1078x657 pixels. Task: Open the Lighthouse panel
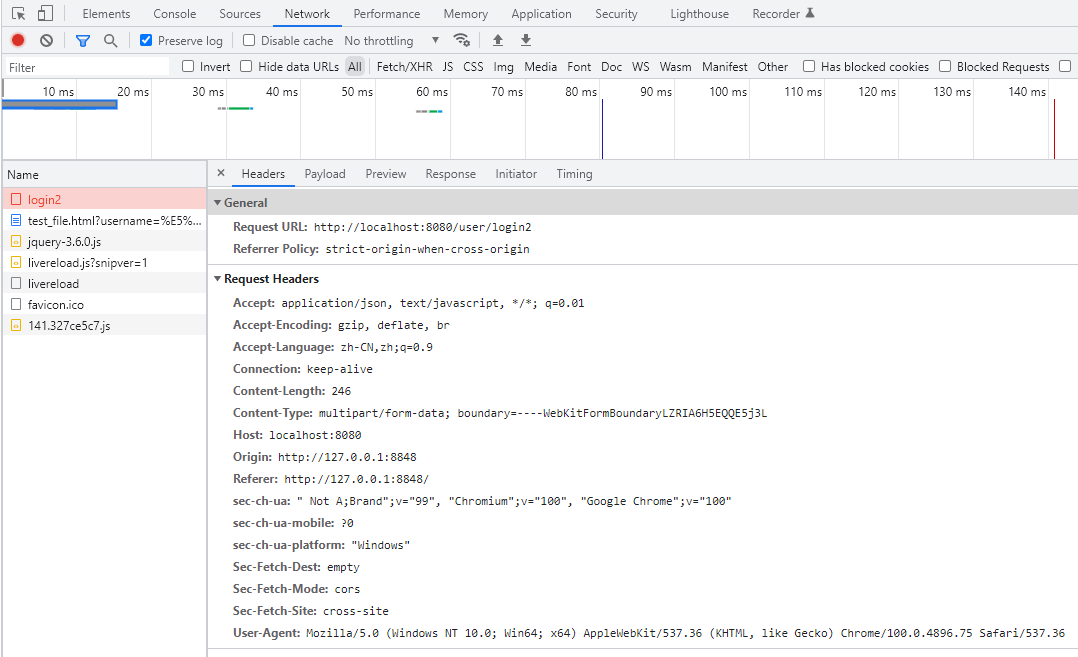pos(699,13)
